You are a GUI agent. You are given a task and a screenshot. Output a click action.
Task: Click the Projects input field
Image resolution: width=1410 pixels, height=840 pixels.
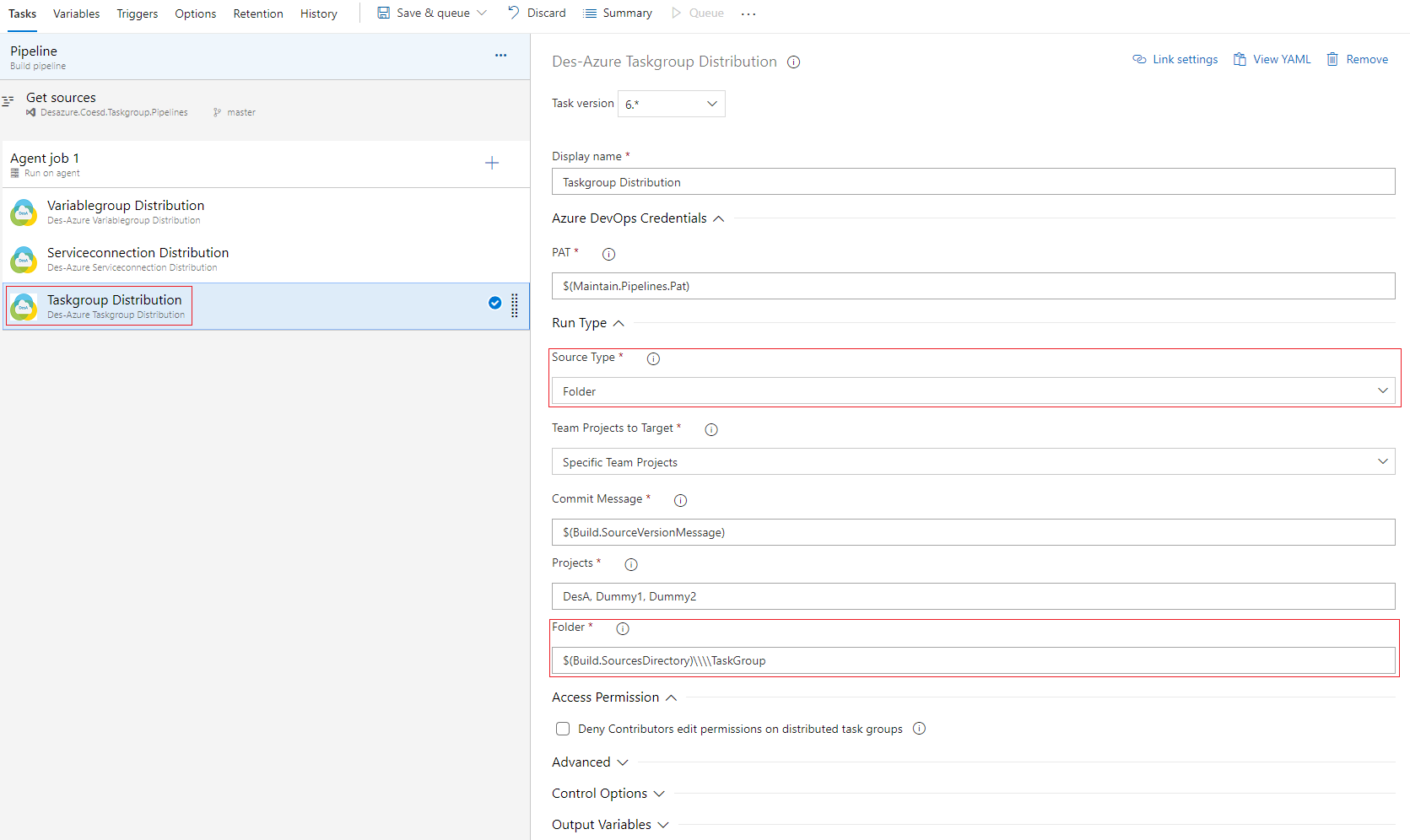[973, 596]
